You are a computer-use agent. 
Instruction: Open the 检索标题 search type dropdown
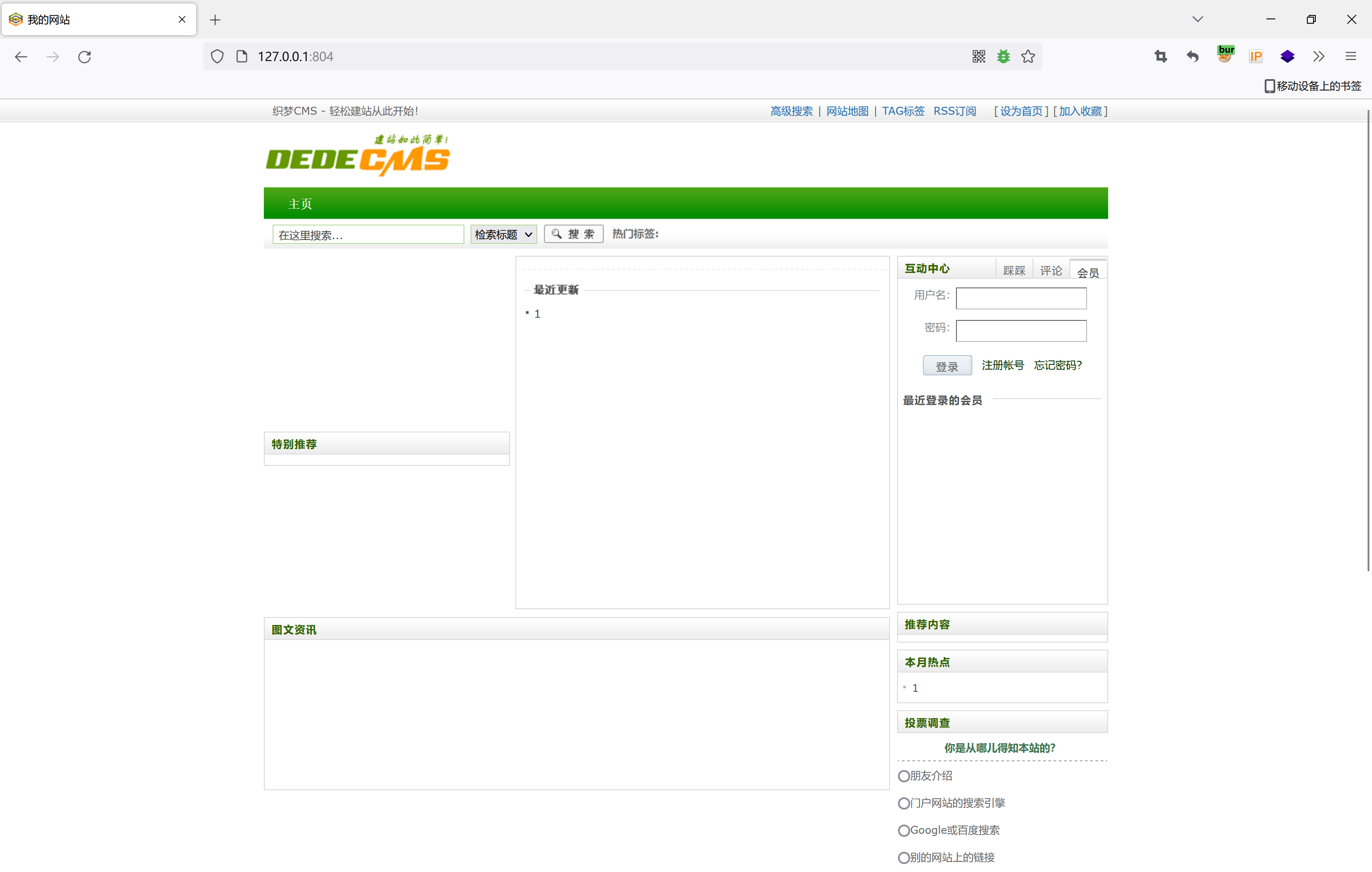(x=503, y=235)
